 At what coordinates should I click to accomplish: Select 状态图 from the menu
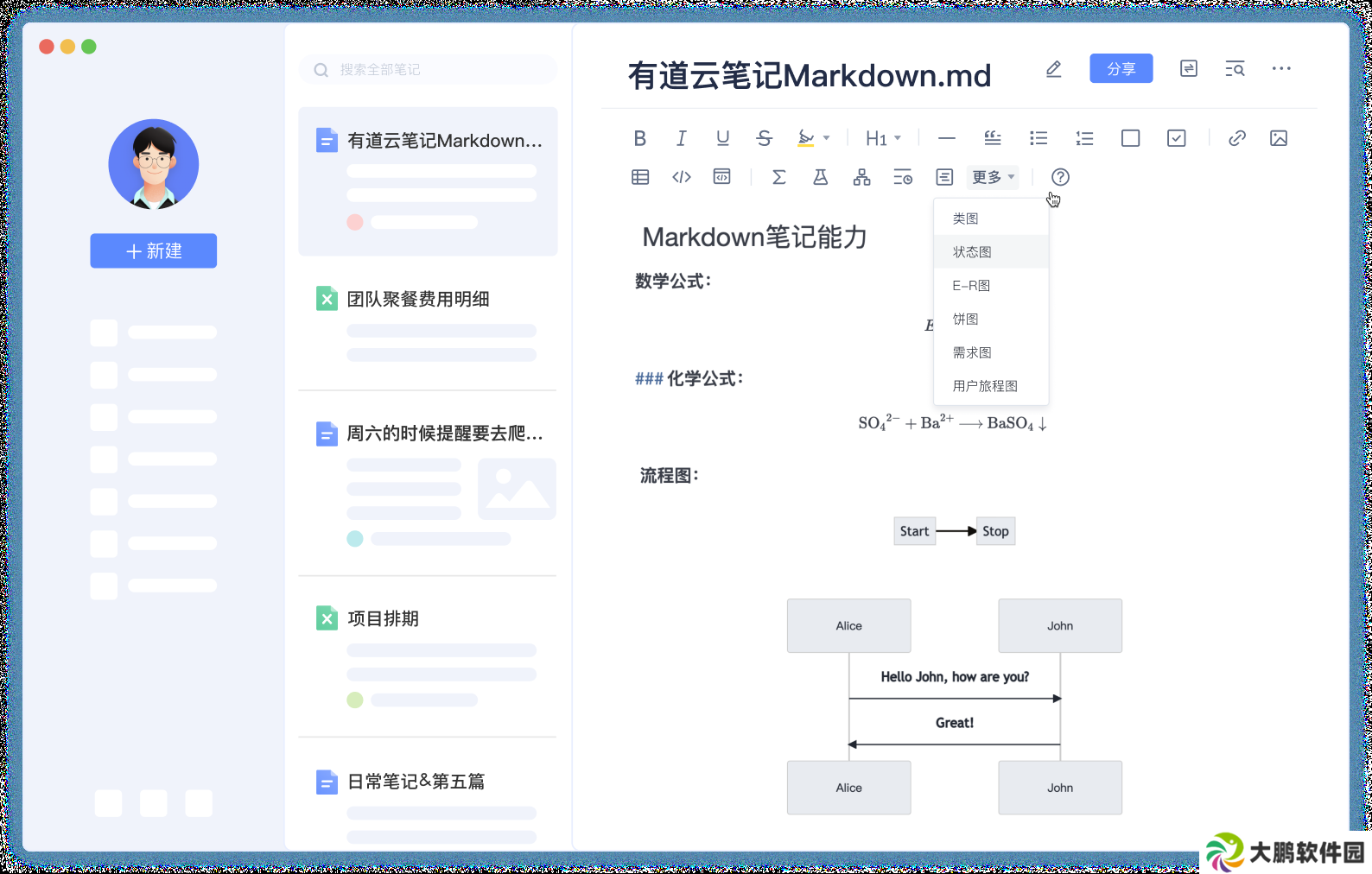tap(991, 252)
